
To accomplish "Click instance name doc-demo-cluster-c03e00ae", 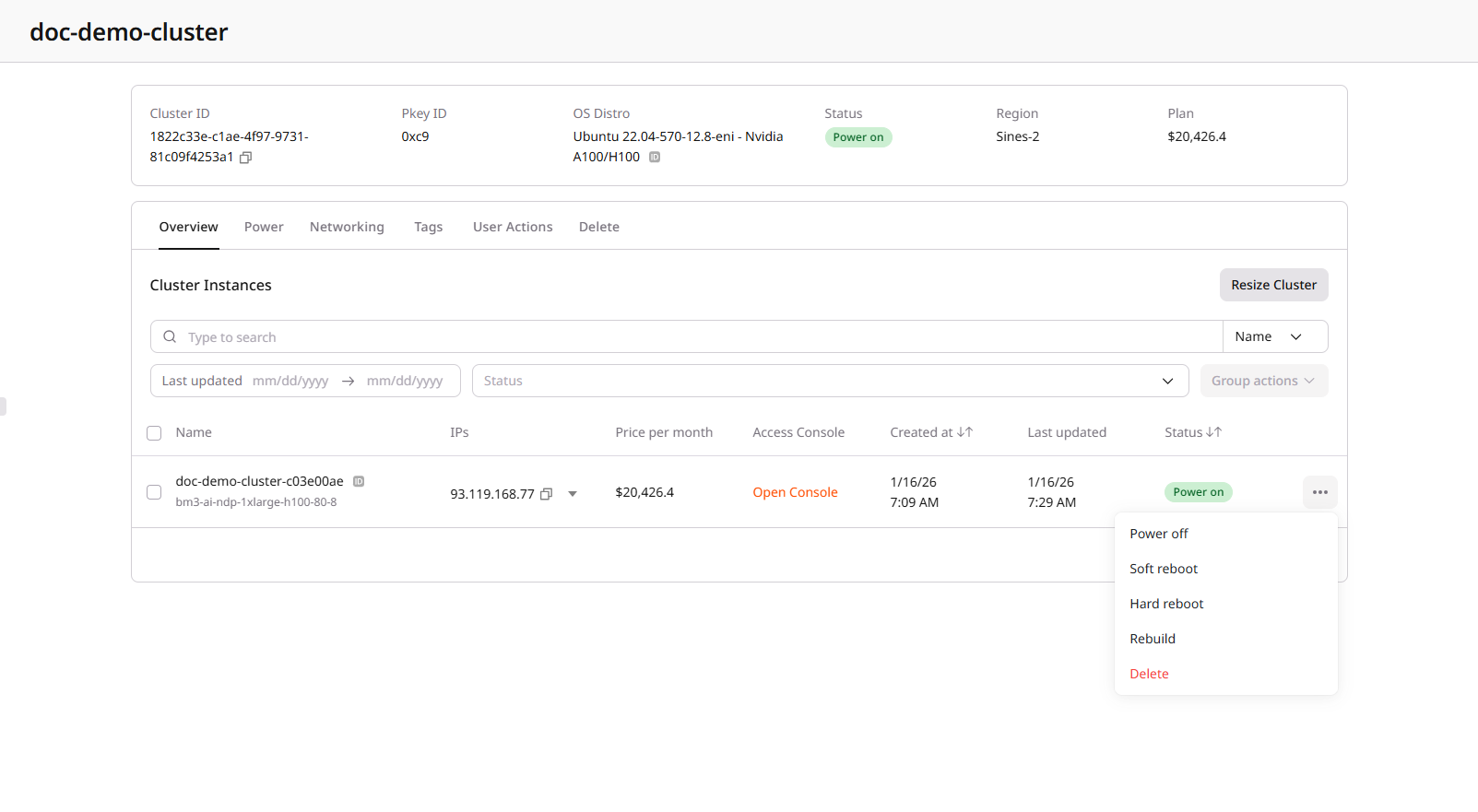I will coord(259,481).
